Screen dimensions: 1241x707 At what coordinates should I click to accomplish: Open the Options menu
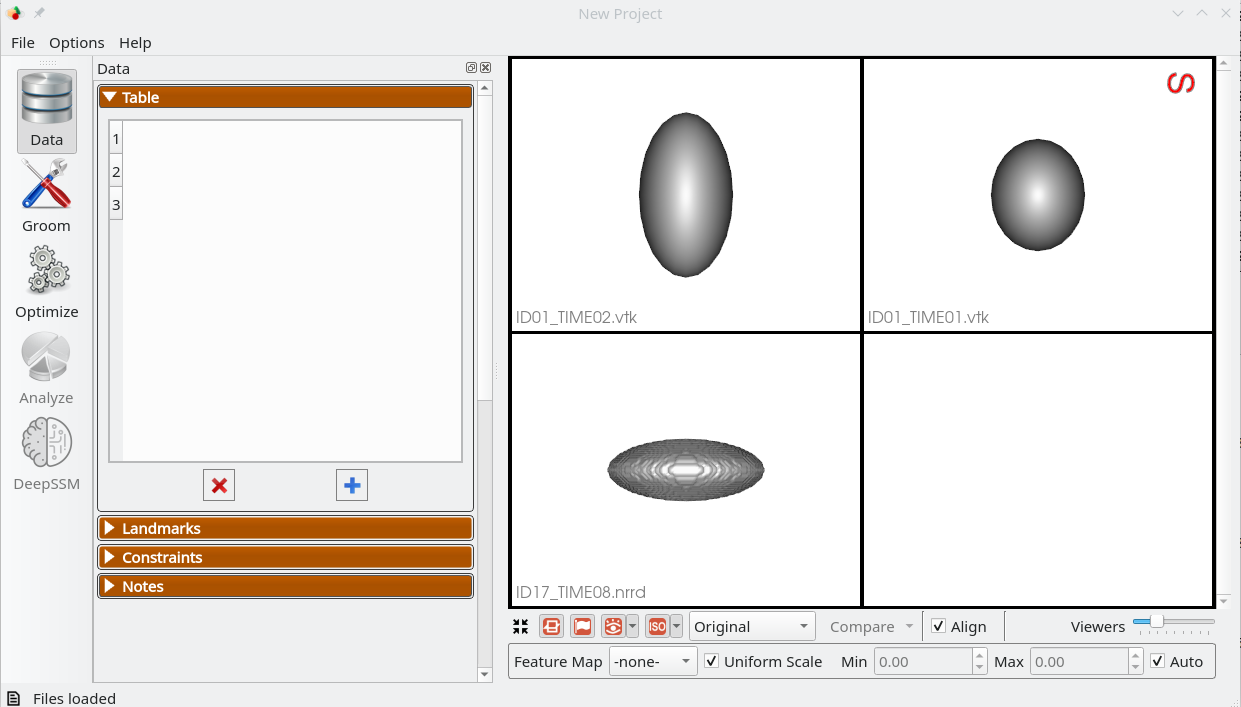coord(77,43)
